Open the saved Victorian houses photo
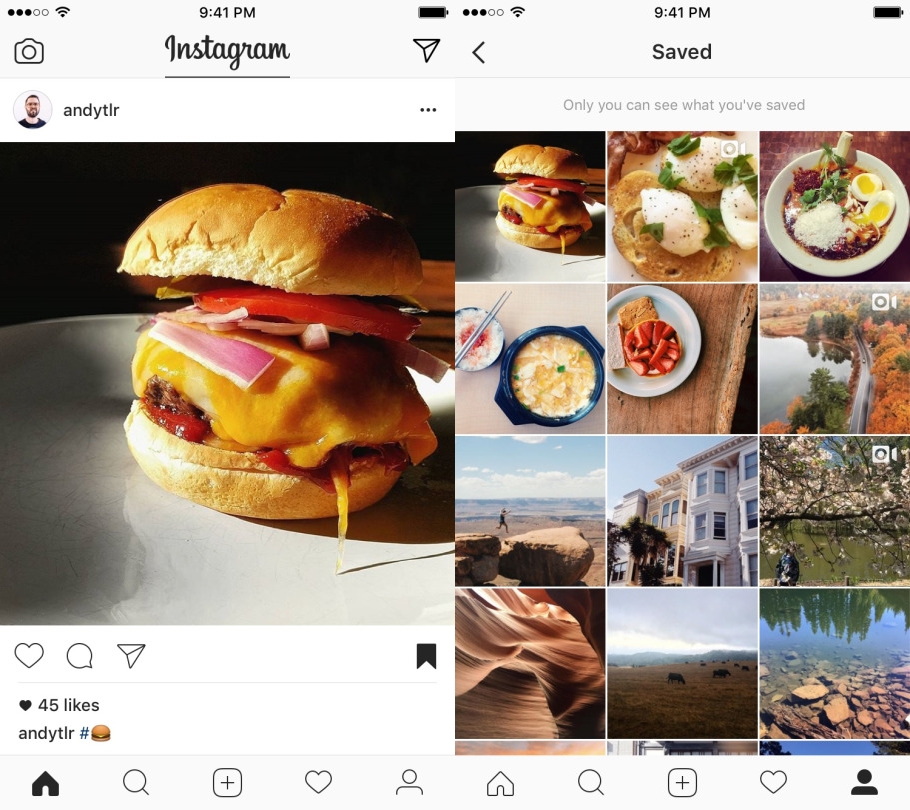The width and height of the screenshot is (910, 810). point(682,511)
